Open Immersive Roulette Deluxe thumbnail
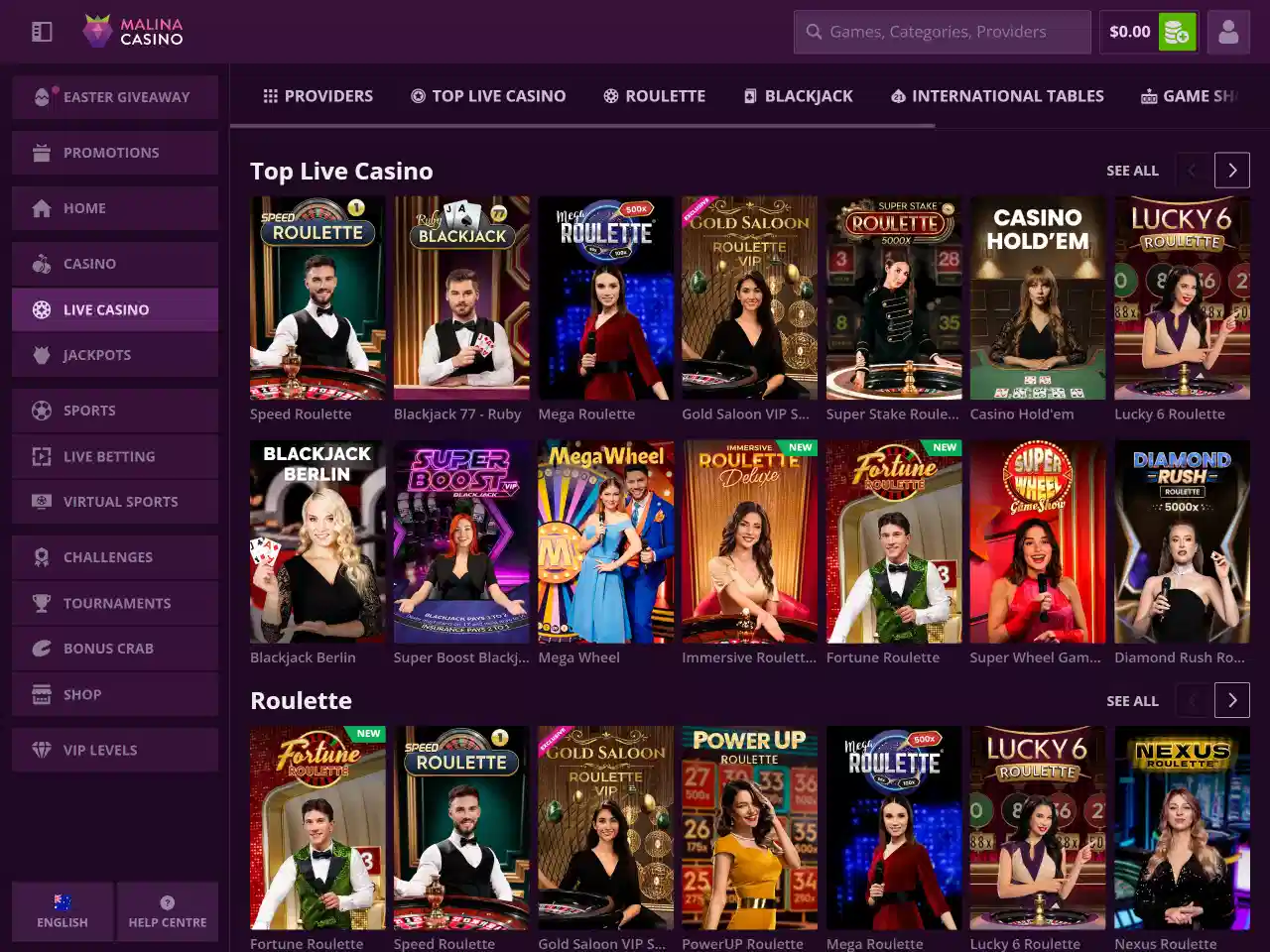The height and width of the screenshot is (952, 1270). coord(749,541)
